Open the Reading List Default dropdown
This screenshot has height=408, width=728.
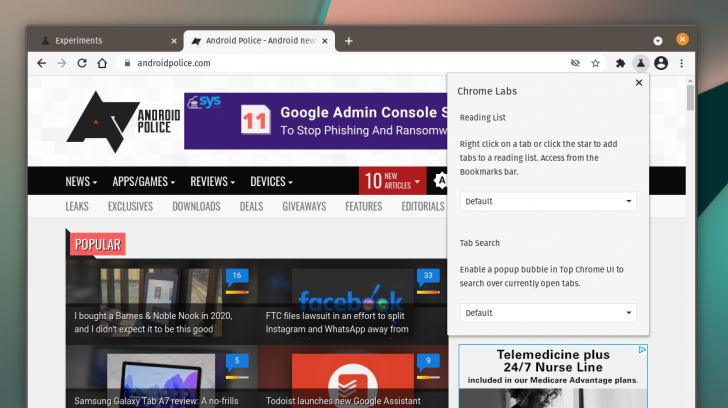(x=548, y=201)
